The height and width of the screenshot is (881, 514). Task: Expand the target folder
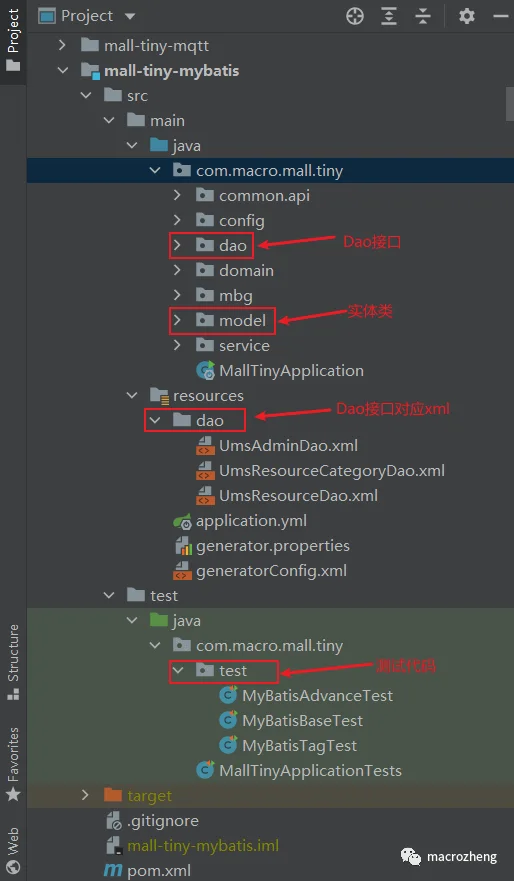coord(85,796)
